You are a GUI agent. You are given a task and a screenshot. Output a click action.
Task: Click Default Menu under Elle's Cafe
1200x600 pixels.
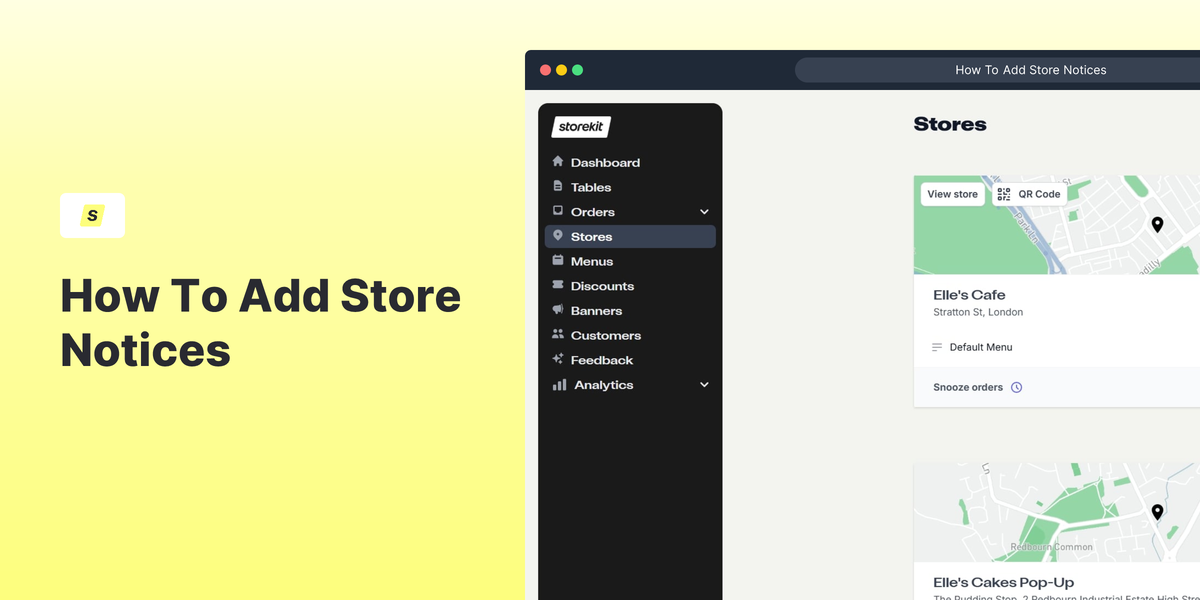tap(980, 347)
